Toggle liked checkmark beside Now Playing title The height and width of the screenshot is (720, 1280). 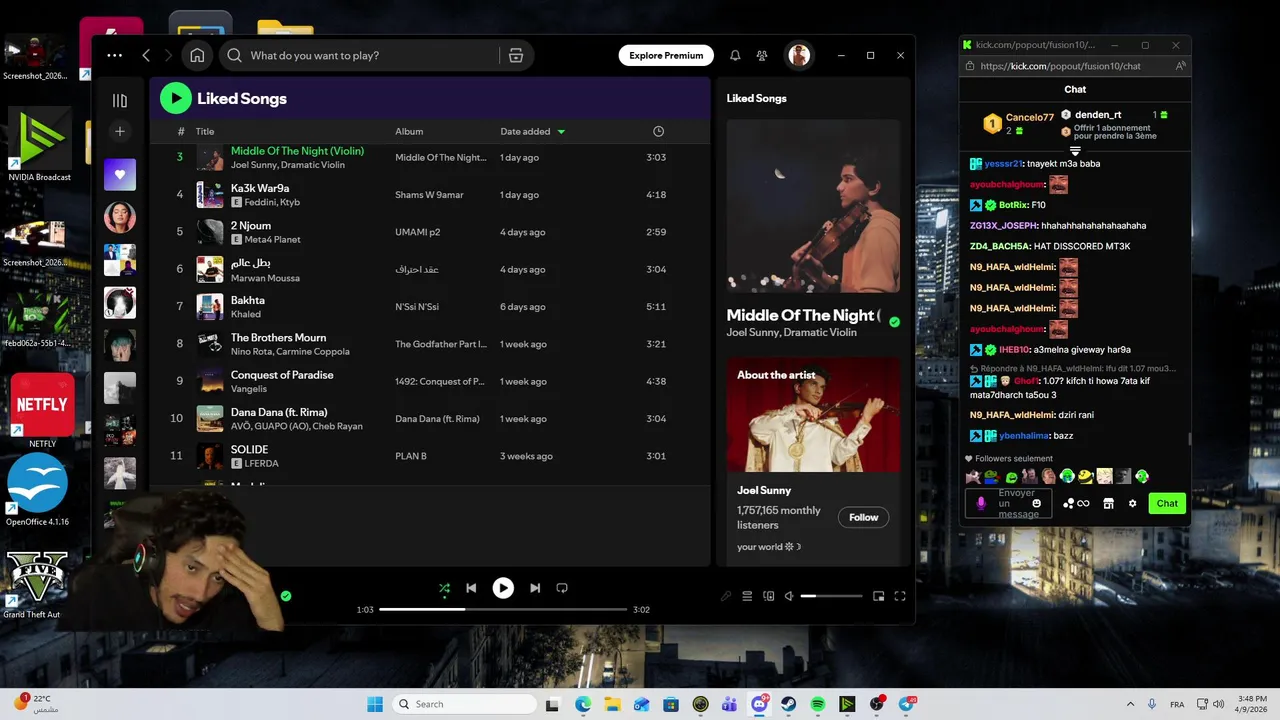(894, 322)
